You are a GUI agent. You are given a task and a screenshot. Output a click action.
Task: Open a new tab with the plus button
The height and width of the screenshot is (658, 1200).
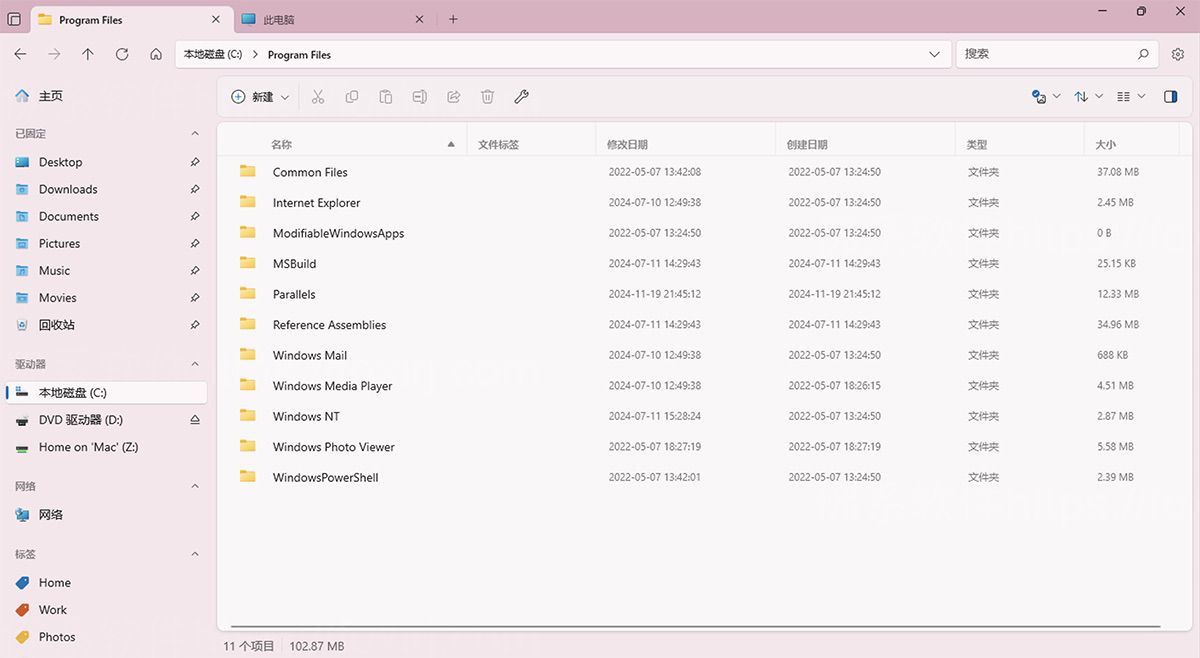[x=454, y=18]
